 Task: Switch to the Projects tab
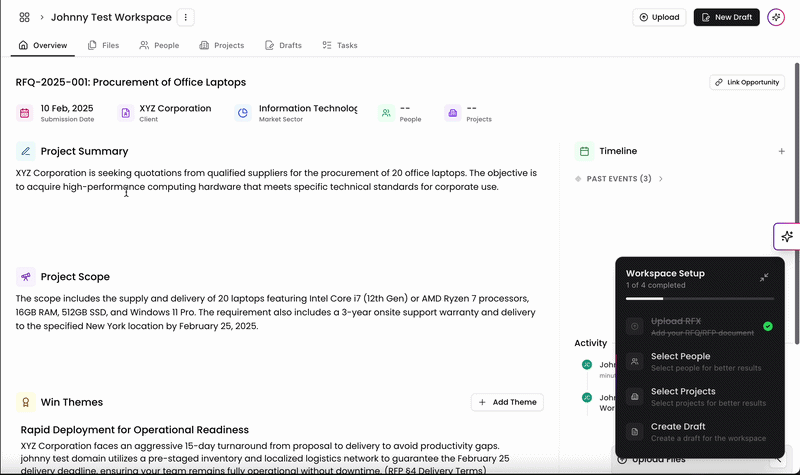222,45
